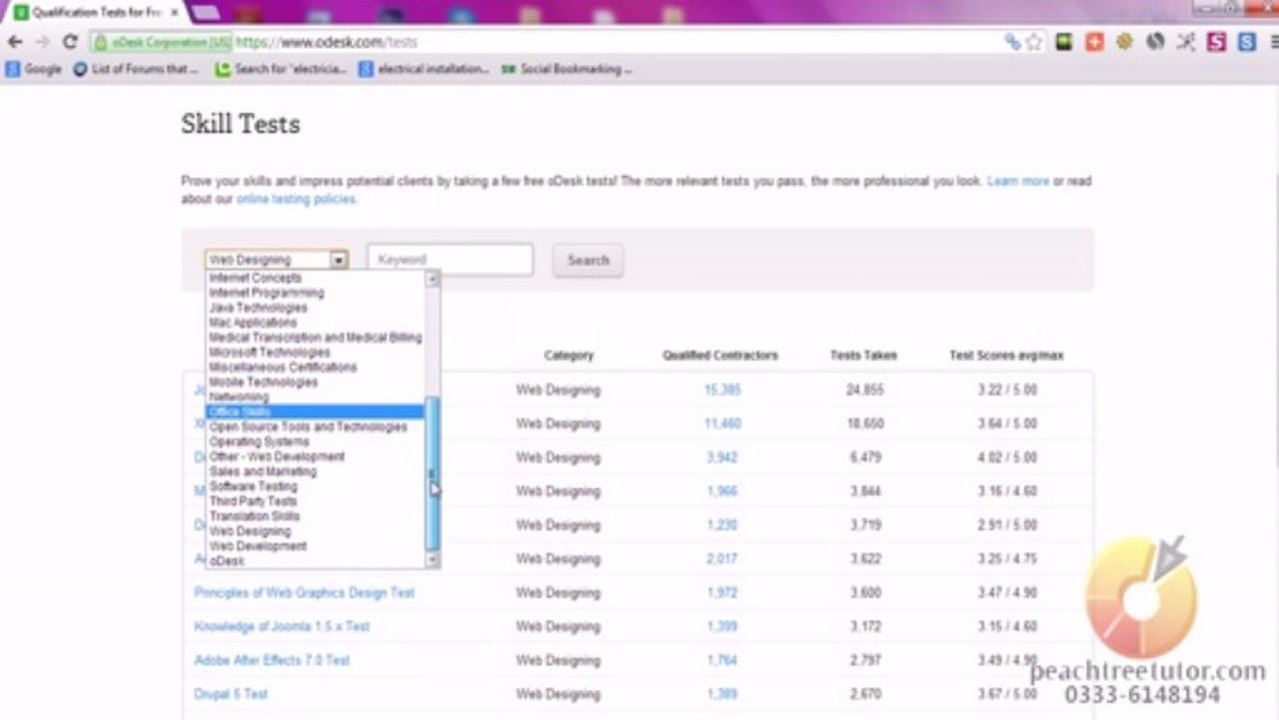Screen dimensions: 1279x720
Task: Bookmark this page with the star icon
Action: 1034,42
